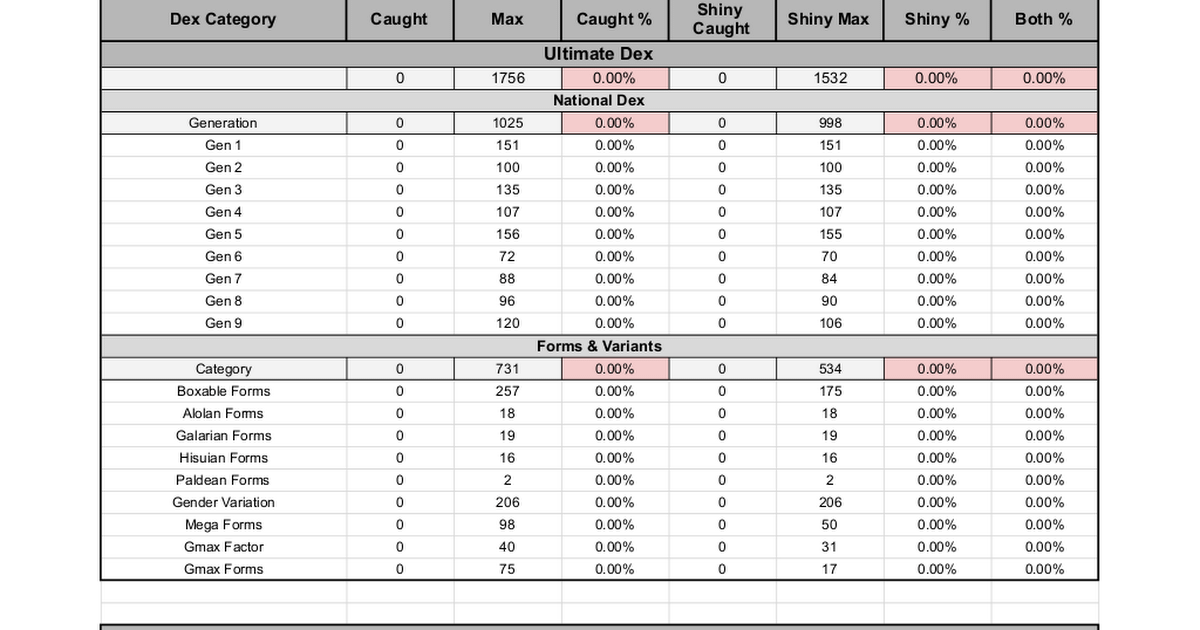Screen dimensions: 1200x630
Task: Select the Shiny Caught column header
Action: 721,19
